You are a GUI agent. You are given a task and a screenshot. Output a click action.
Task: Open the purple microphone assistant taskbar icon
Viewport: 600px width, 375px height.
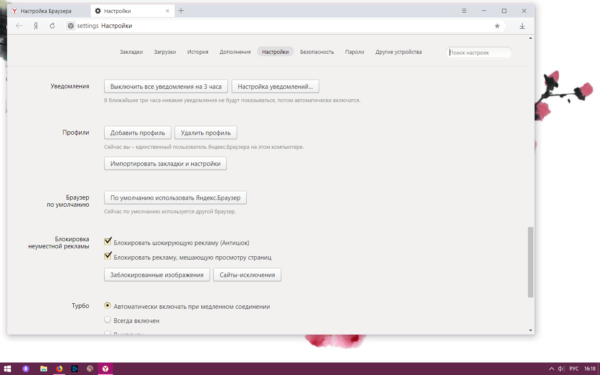click(26, 369)
